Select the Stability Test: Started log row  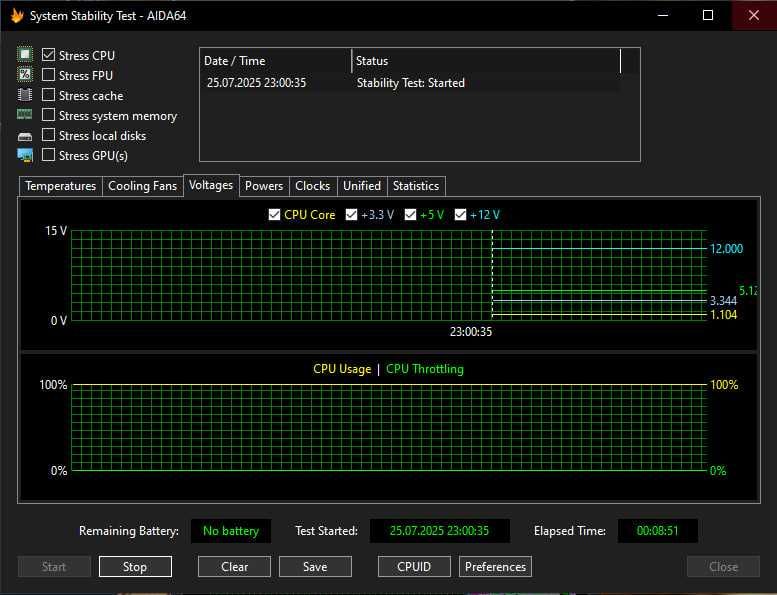[410, 83]
